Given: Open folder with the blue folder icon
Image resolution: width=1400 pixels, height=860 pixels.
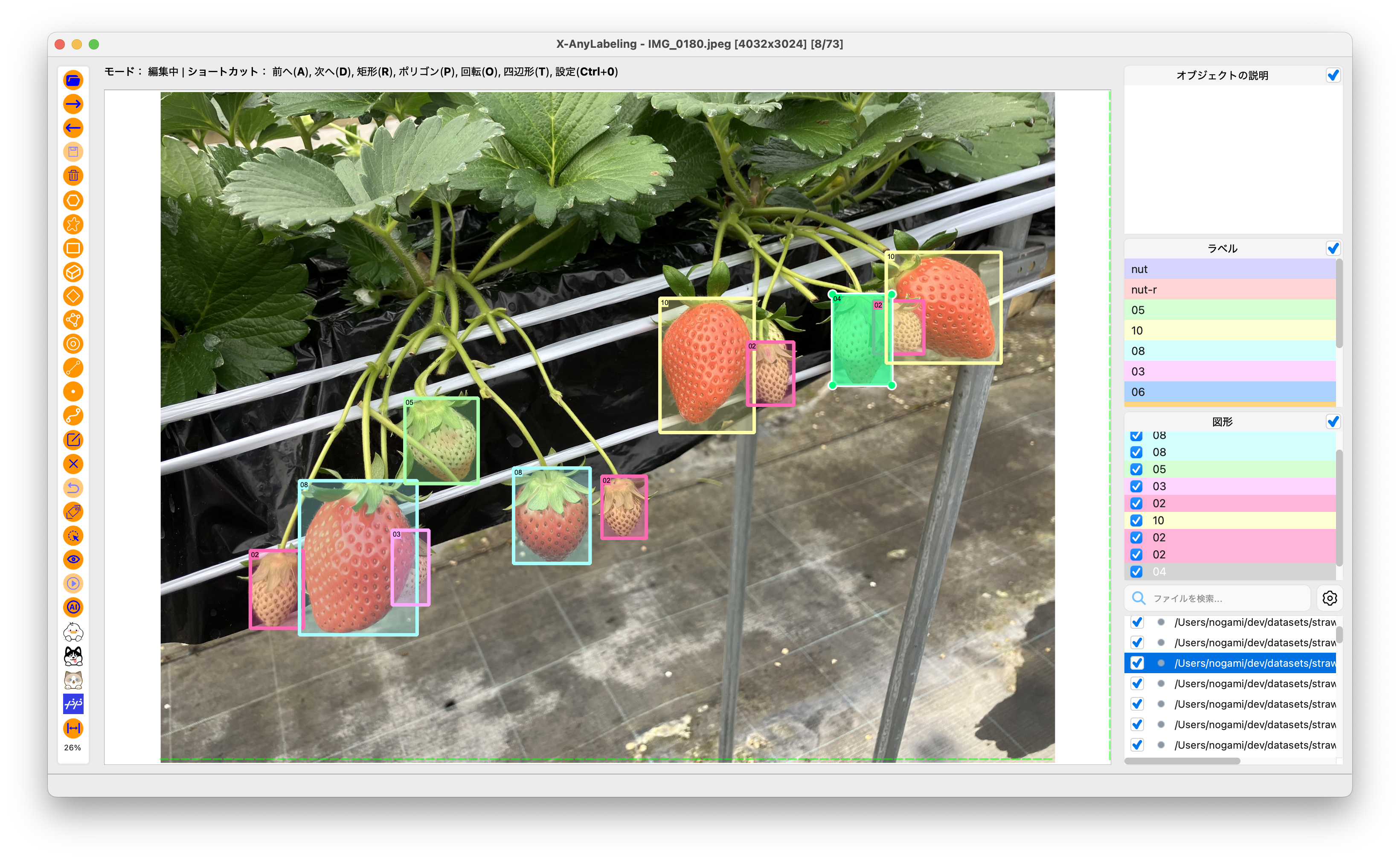Looking at the screenshot, I should pos(73,80).
